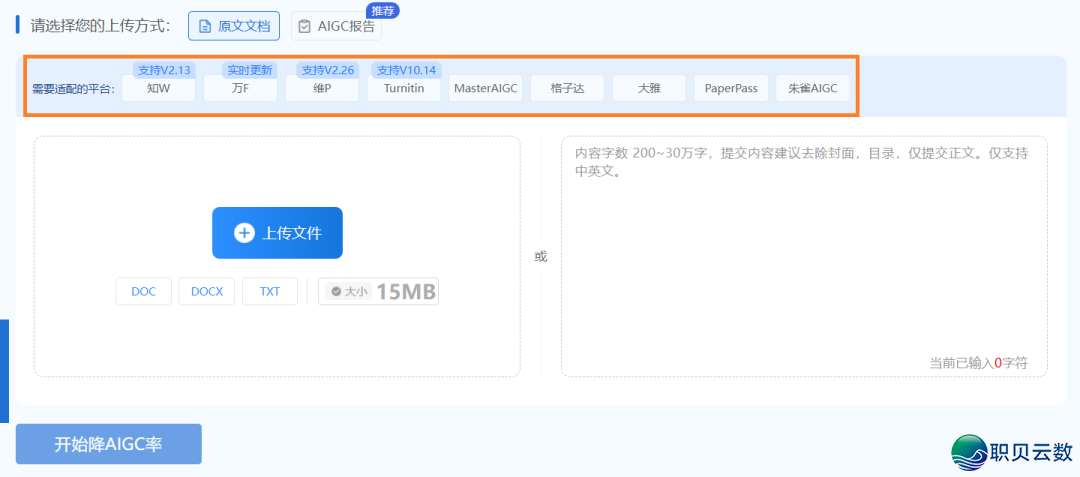Click the 推荐 badge
The width and height of the screenshot is (1080, 477).
(383, 10)
